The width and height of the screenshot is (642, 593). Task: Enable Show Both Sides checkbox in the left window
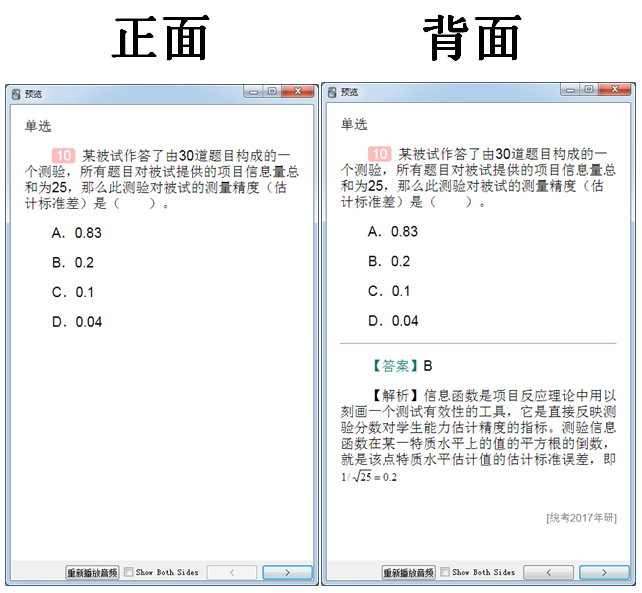(129, 572)
